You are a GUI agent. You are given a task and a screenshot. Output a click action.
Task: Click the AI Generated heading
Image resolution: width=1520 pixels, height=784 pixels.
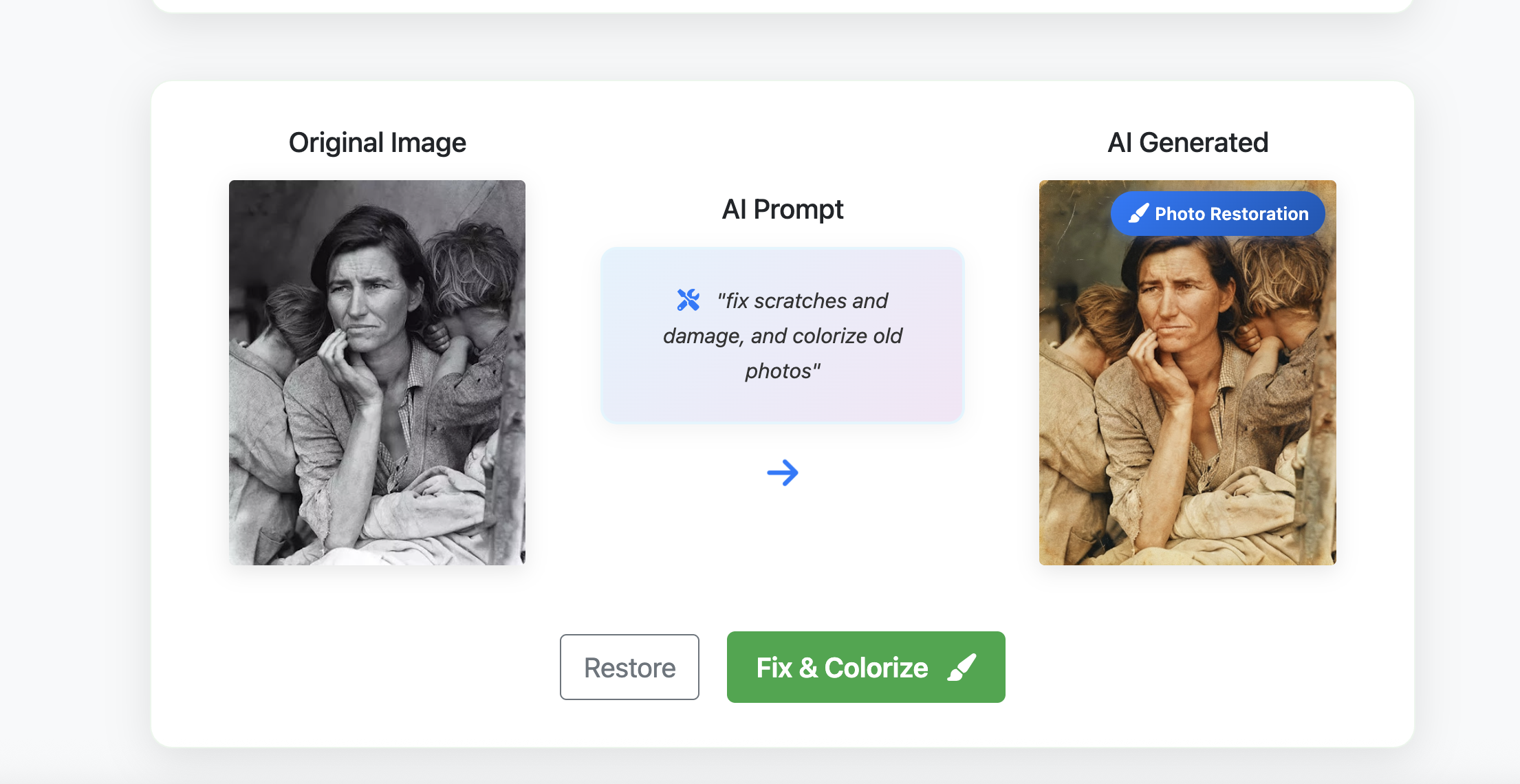point(1187,142)
